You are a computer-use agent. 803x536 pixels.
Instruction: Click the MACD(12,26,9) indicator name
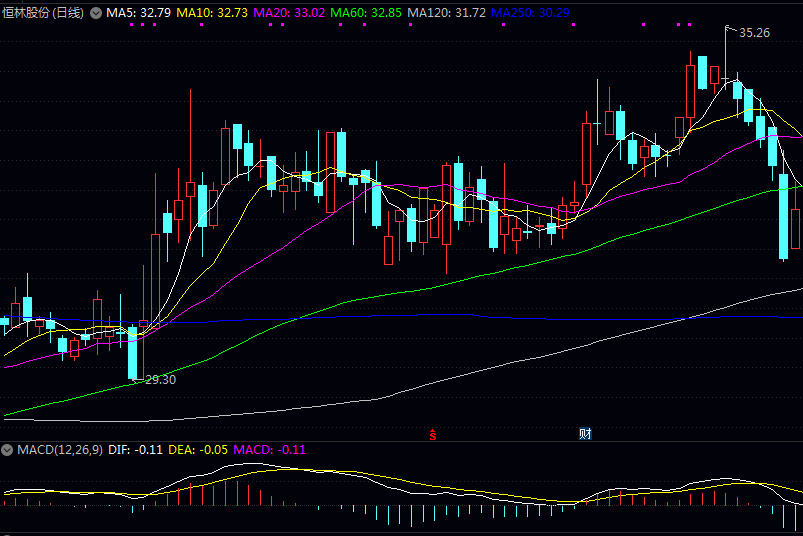(60, 450)
